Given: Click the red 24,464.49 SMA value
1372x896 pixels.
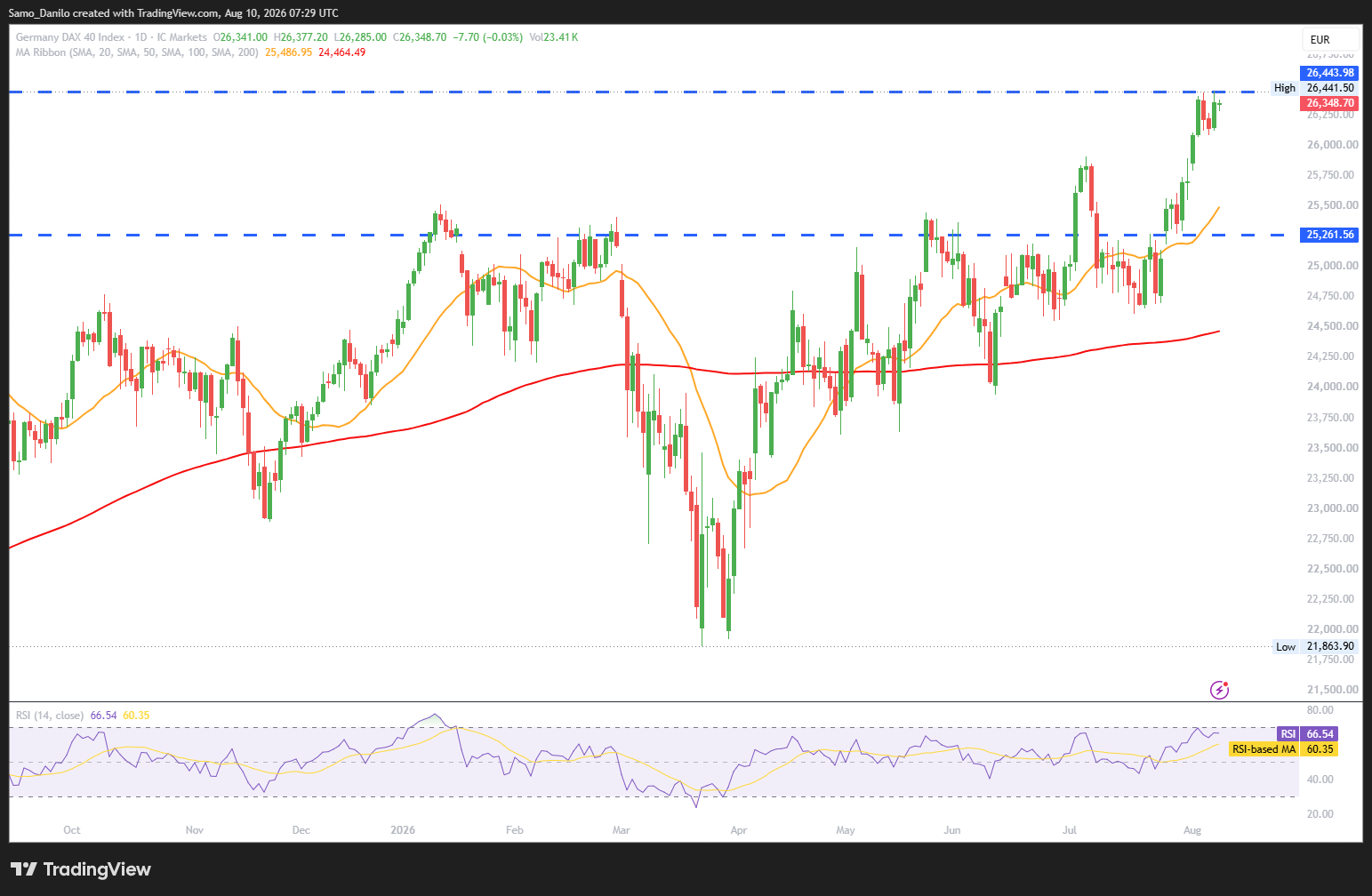Looking at the screenshot, I should [x=342, y=52].
